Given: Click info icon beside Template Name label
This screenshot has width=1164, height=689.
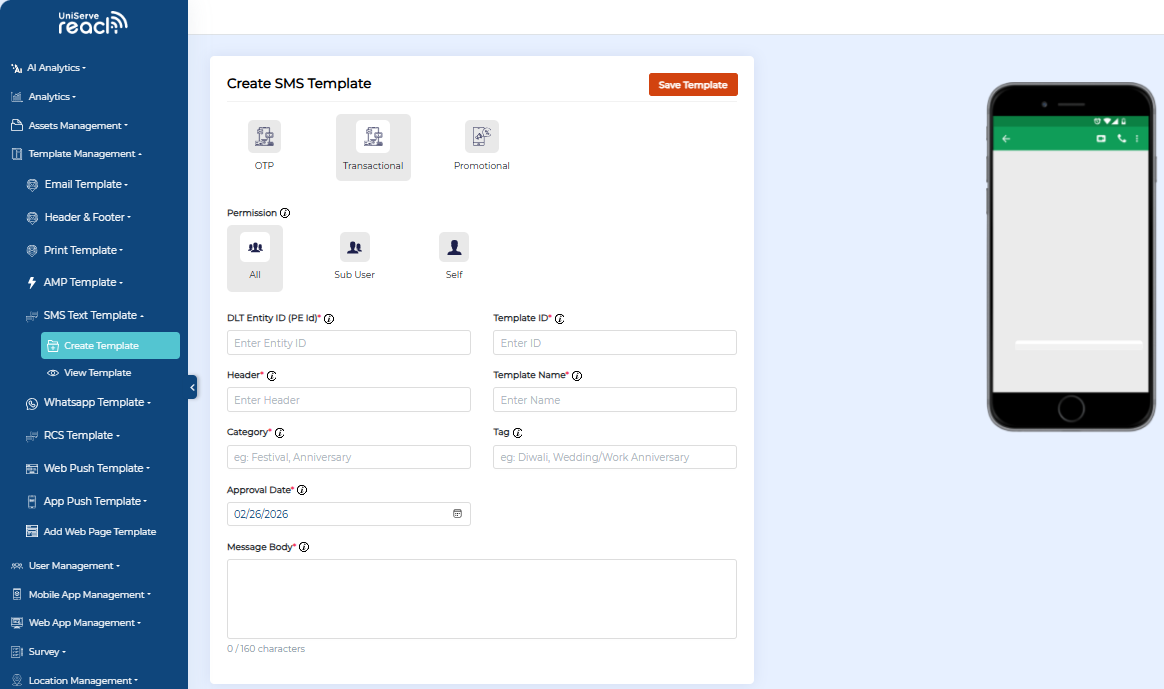Looking at the screenshot, I should pyautogui.click(x=577, y=376).
